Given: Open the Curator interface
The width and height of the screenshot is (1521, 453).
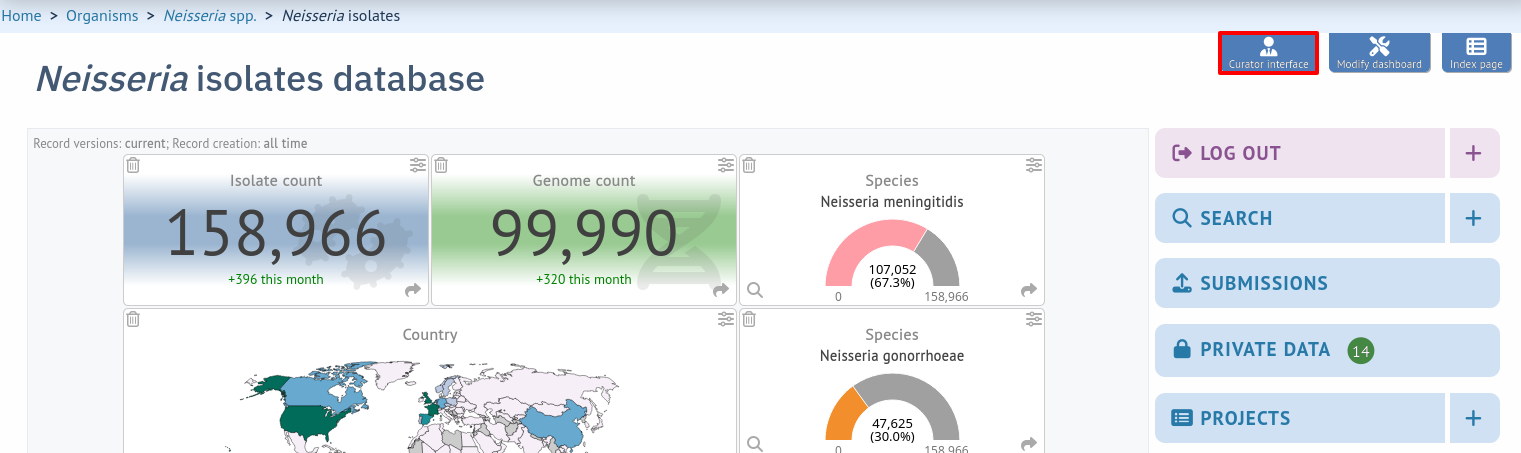Looking at the screenshot, I should click(1268, 52).
